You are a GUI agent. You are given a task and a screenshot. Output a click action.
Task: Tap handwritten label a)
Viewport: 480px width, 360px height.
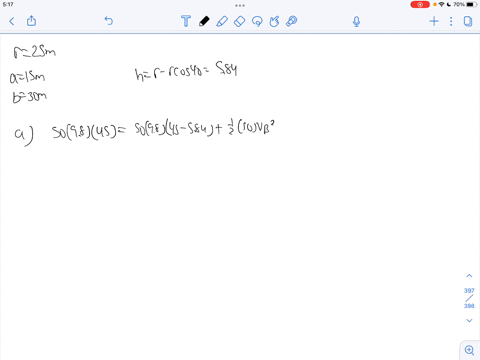pyautogui.click(x=24, y=136)
